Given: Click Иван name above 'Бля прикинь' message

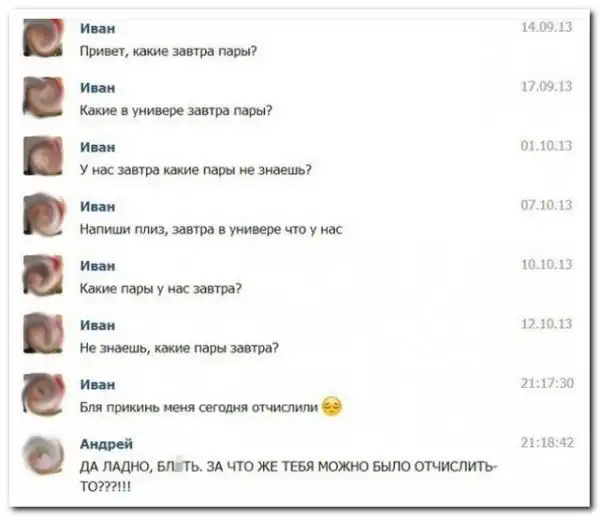Looking at the screenshot, I should (x=98, y=384).
